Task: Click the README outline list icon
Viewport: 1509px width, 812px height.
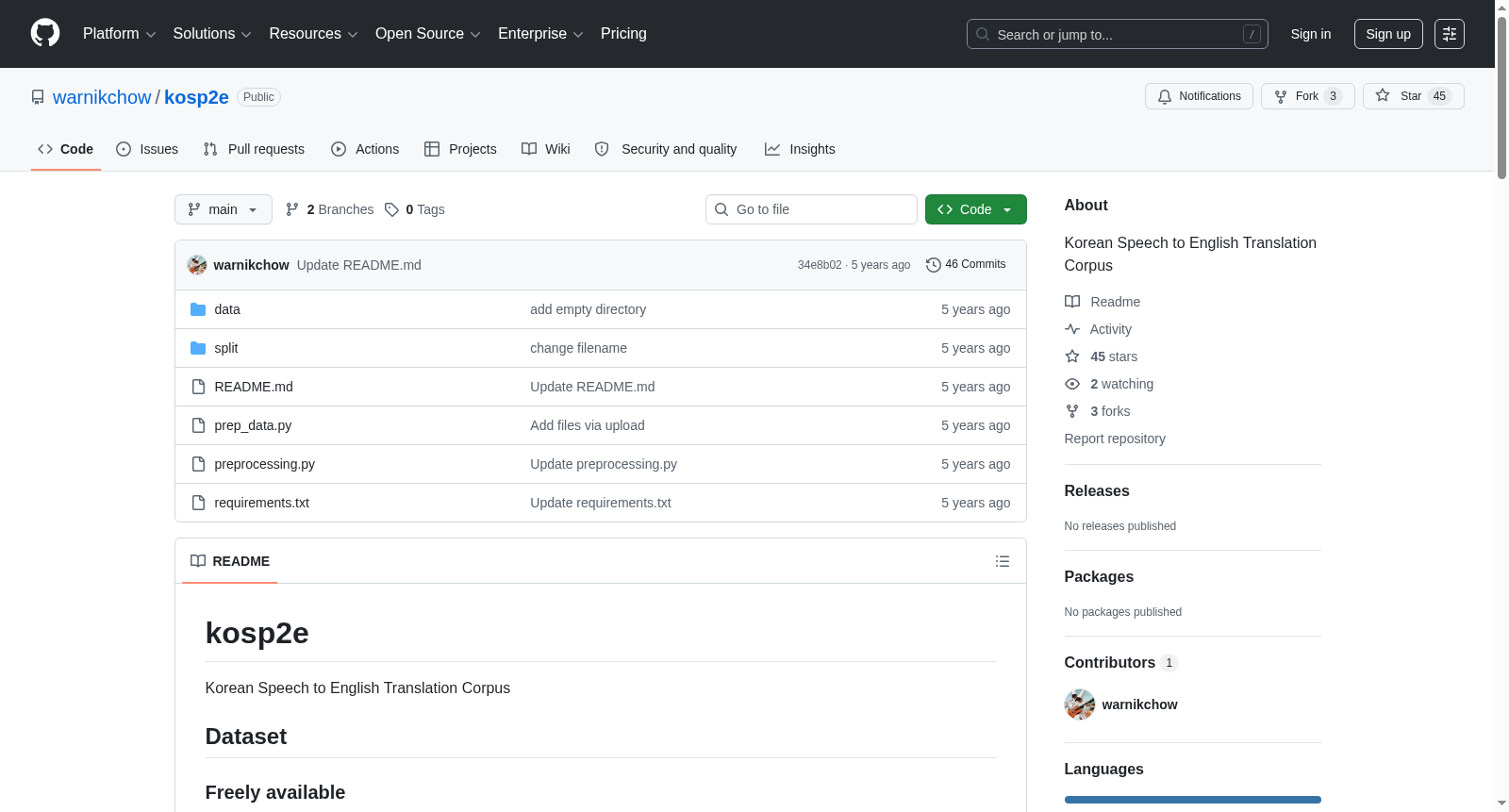Action: pyautogui.click(x=1003, y=561)
